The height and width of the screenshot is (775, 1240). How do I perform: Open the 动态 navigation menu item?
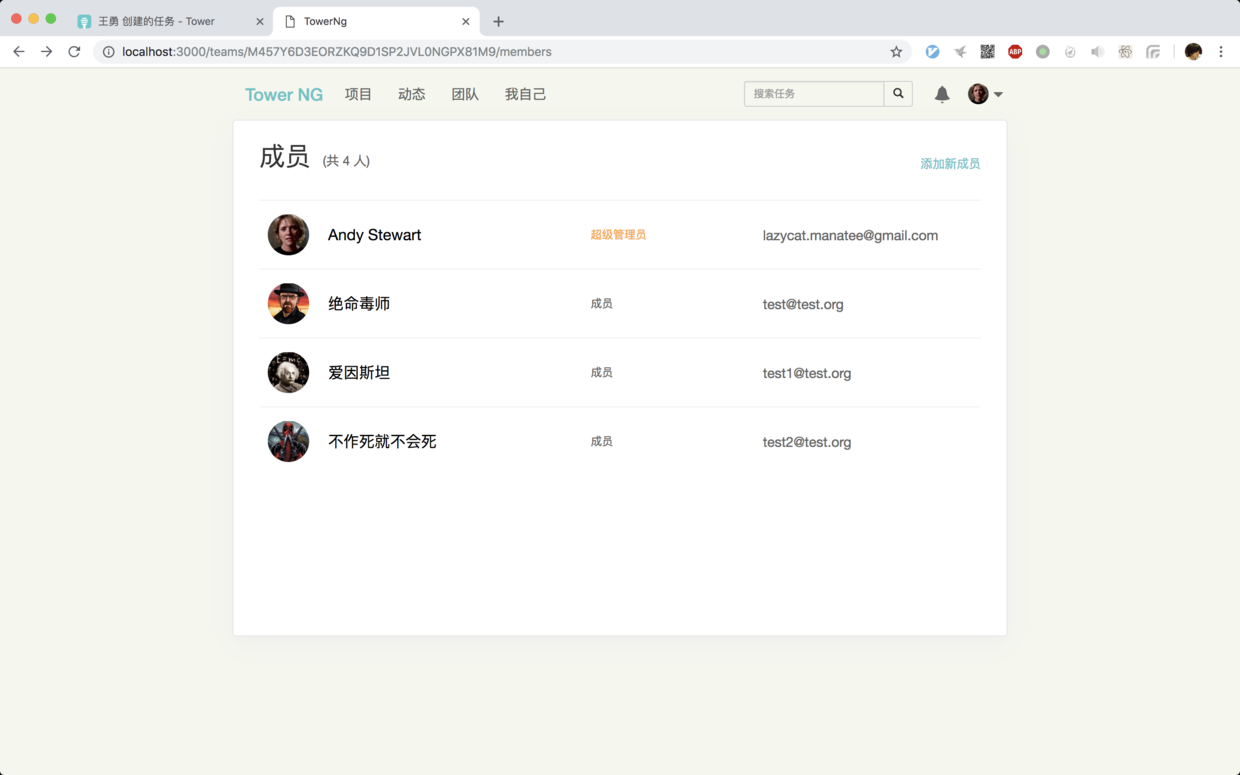tap(411, 94)
